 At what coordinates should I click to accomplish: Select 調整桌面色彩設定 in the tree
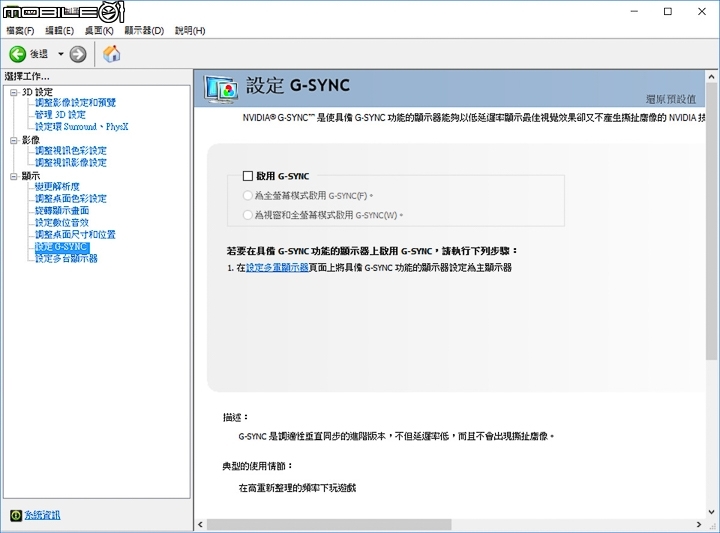pos(71,198)
